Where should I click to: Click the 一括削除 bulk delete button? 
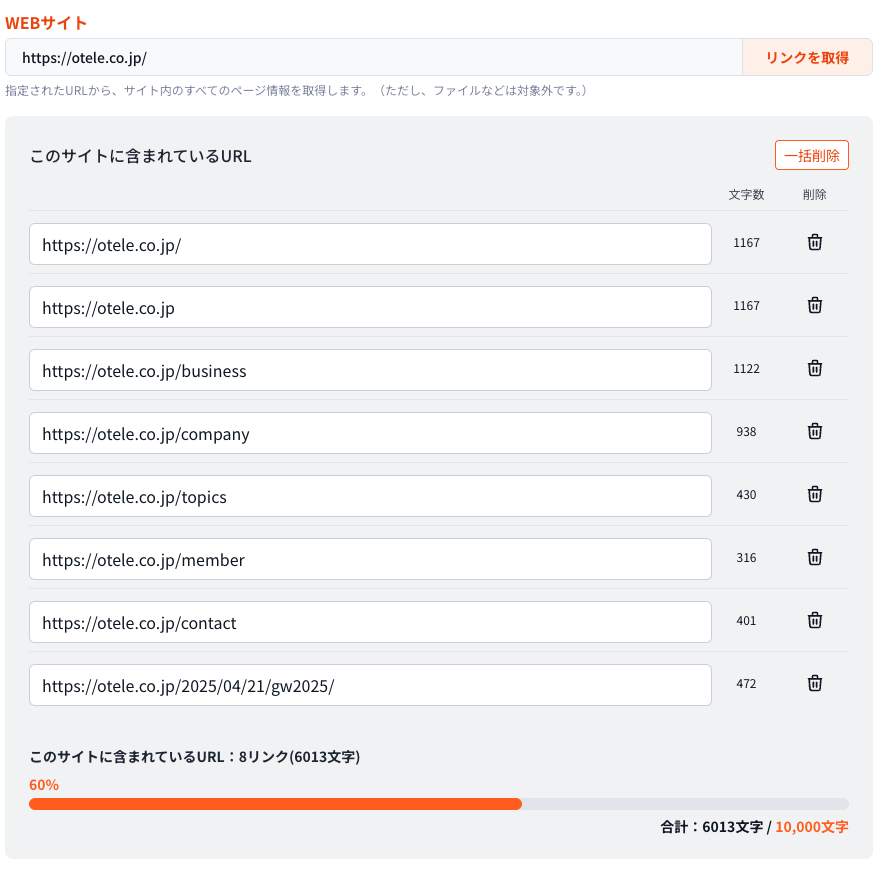pyautogui.click(x=811, y=156)
